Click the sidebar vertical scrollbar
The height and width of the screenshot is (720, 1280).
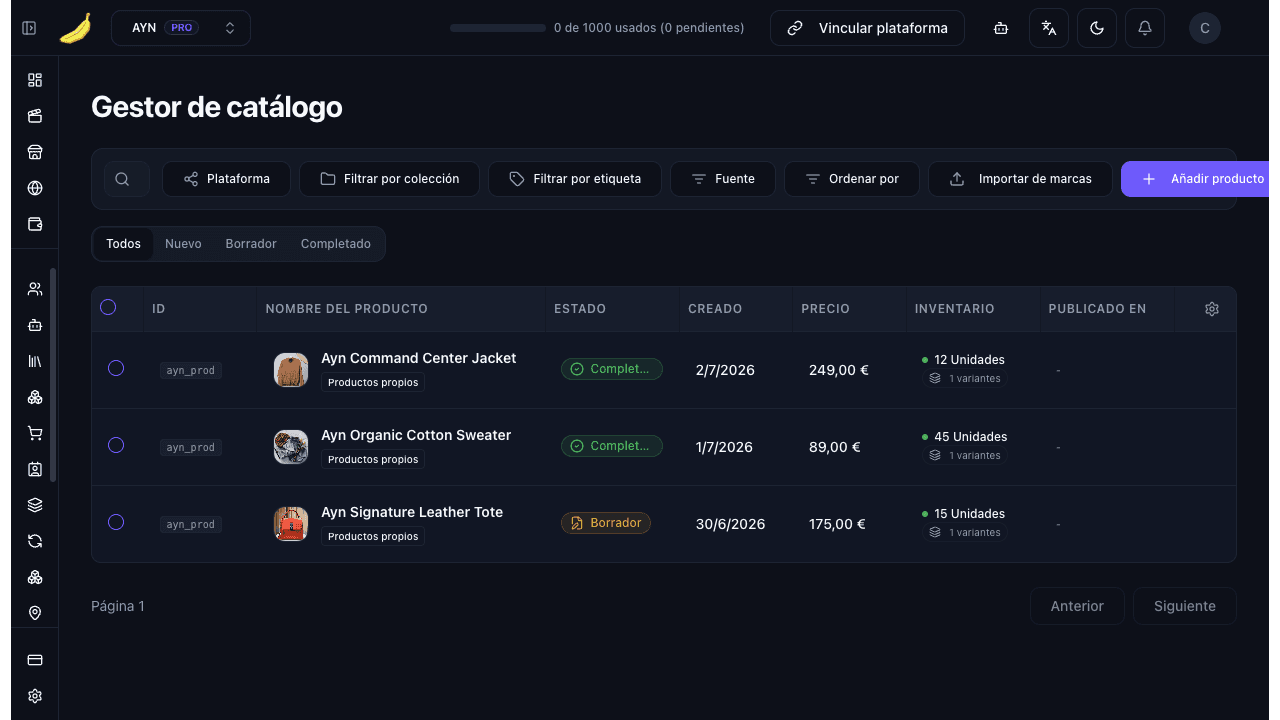coord(53,375)
